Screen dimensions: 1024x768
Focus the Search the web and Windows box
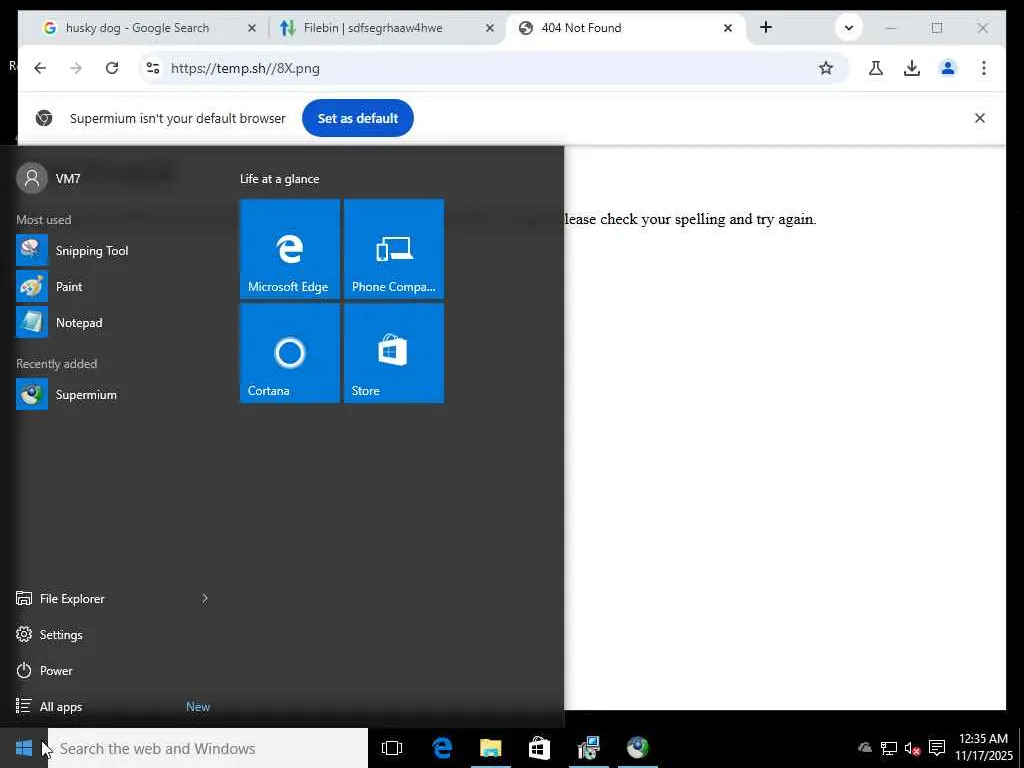tap(208, 748)
